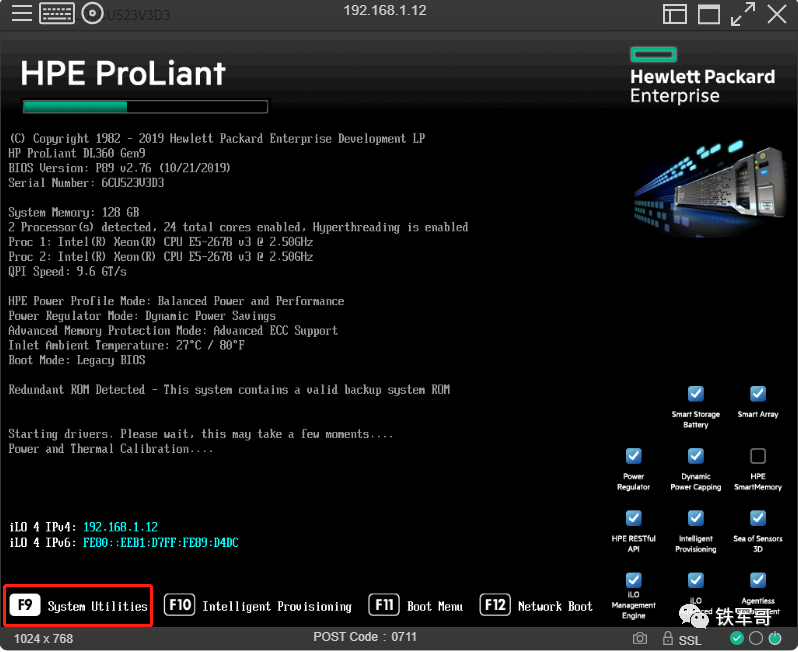Image resolution: width=798 pixels, height=652 pixels.
Task: Click the Redundant ROM Detected message
Action: (229, 389)
